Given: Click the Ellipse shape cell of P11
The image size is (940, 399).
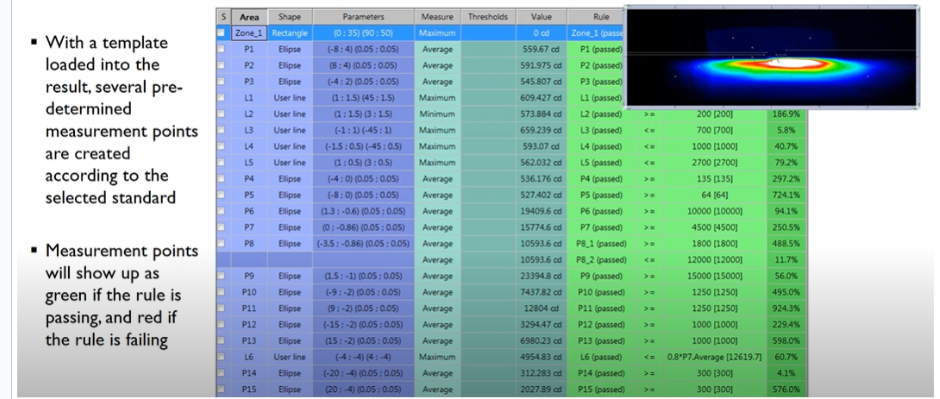Looking at the screenshot, I should [290, 309].
